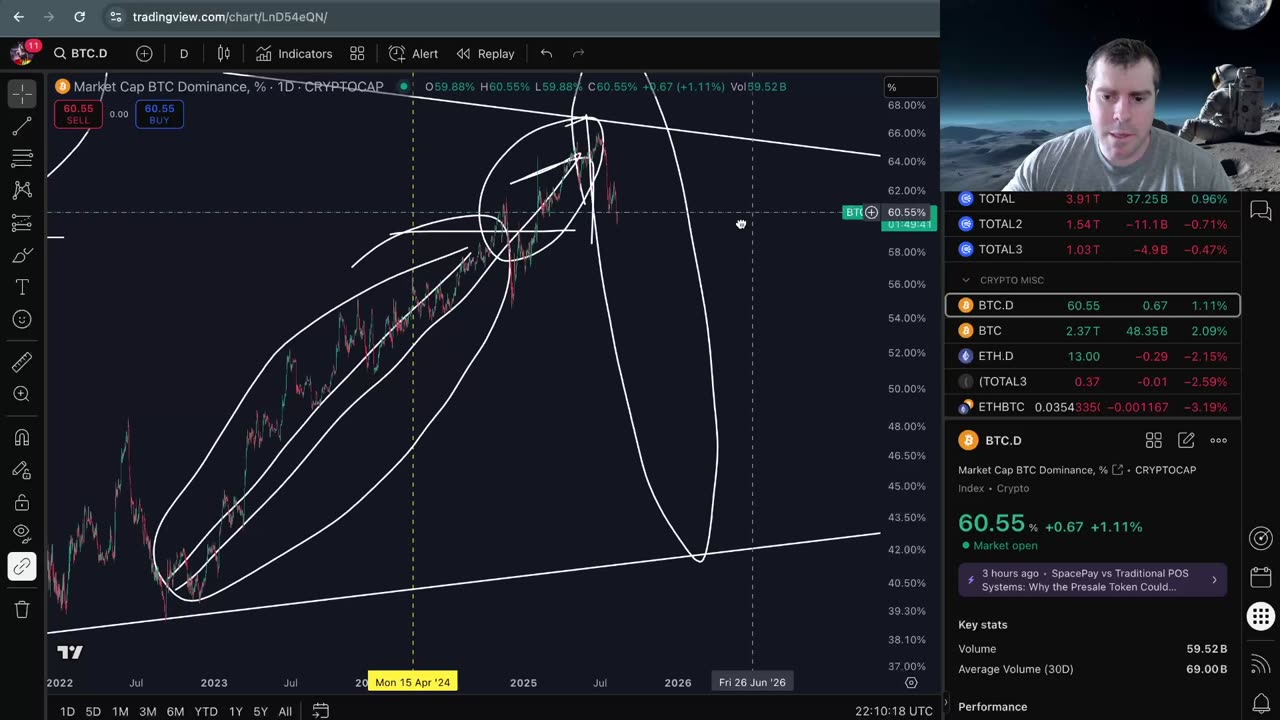Open the chart settings gear on time axis
The height and width of the screenshot is (720, 1280).
[x=911, y=682]
